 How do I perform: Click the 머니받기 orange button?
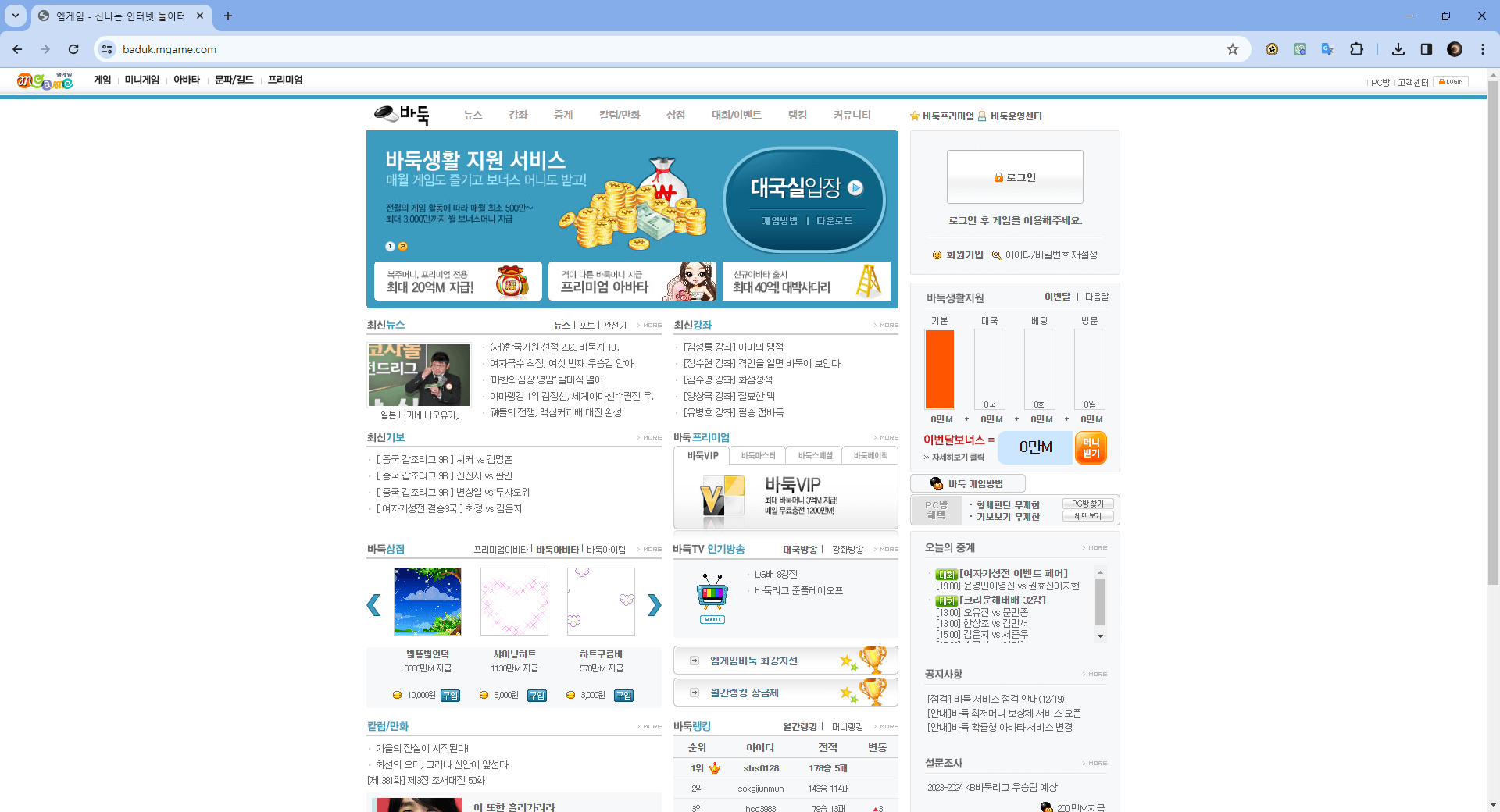[1091, 448]
